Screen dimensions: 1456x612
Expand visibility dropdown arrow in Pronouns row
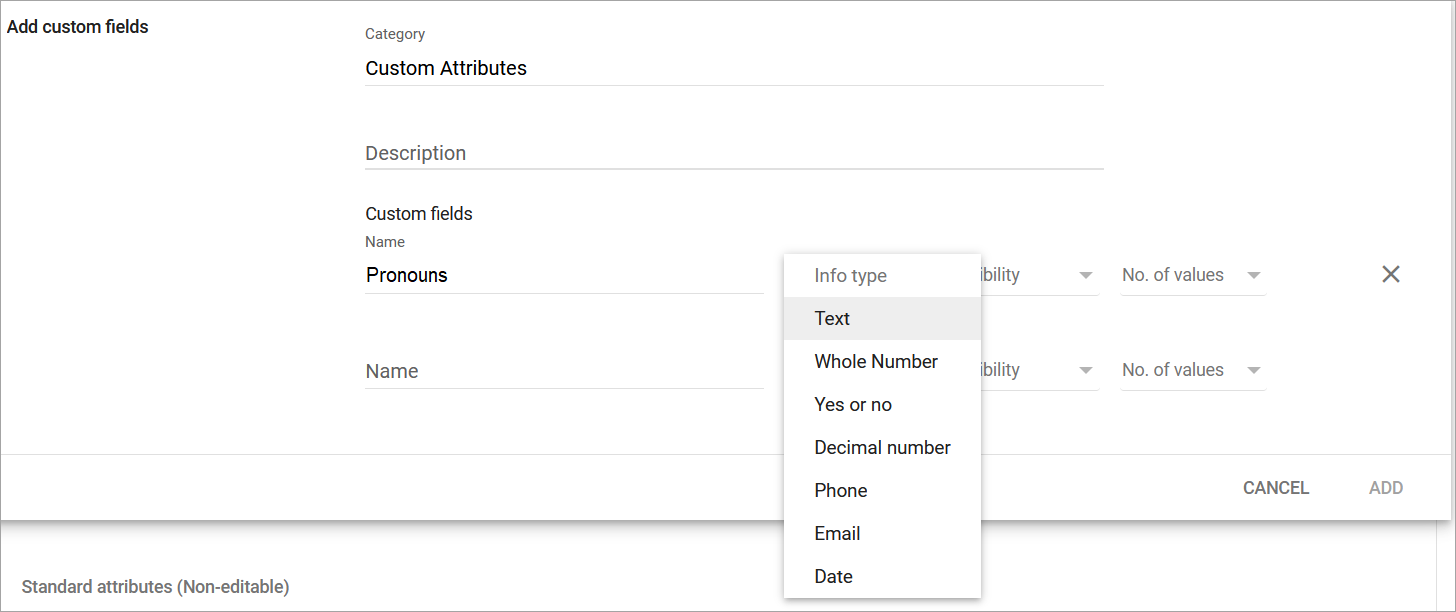pos(1086,276)
